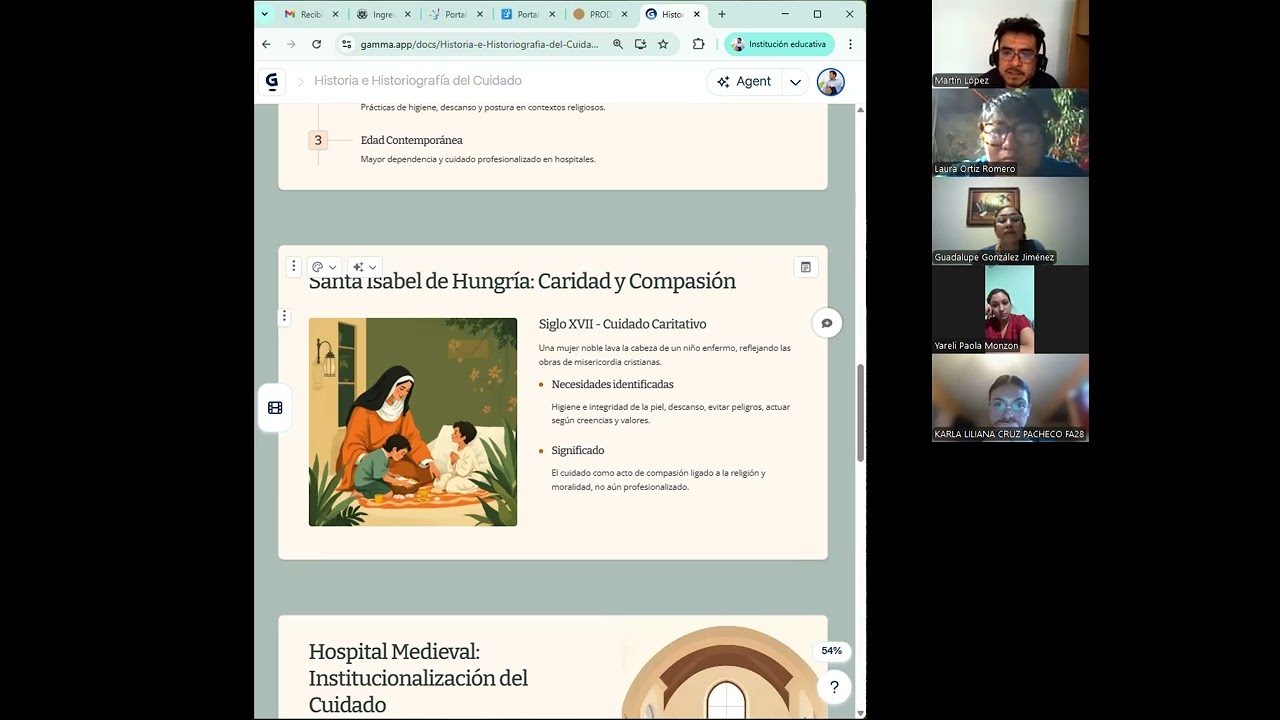
Task: Click the page vertical scrollbar thumb
Action: pos(860,413)
